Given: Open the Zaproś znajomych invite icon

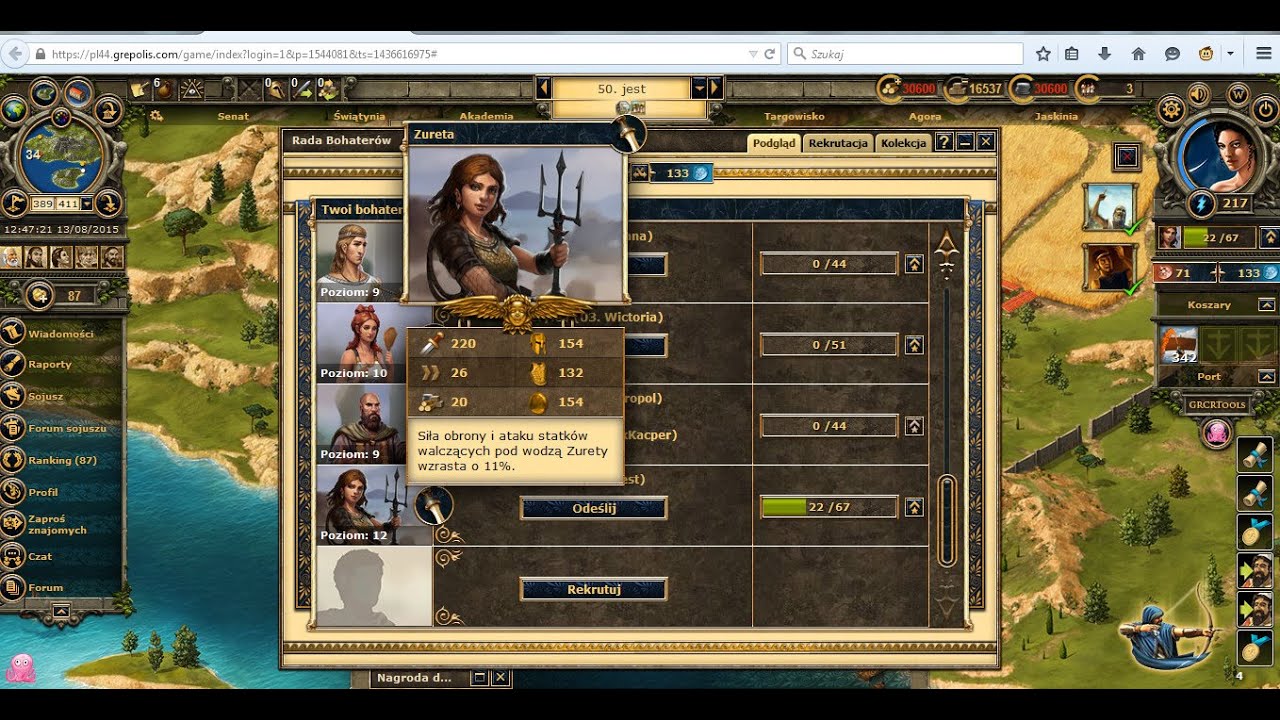Looking at the screenshot, I should tap(14, 524).
